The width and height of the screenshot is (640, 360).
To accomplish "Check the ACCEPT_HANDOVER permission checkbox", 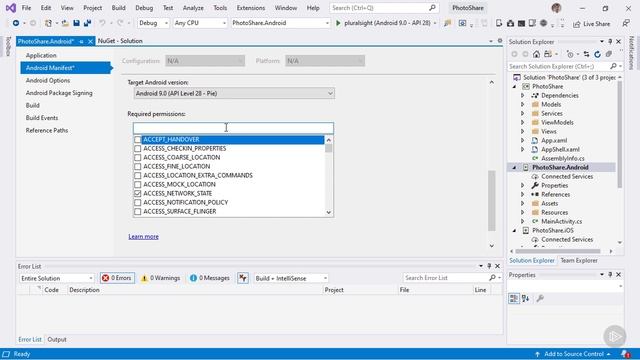I will click(138, 140).
